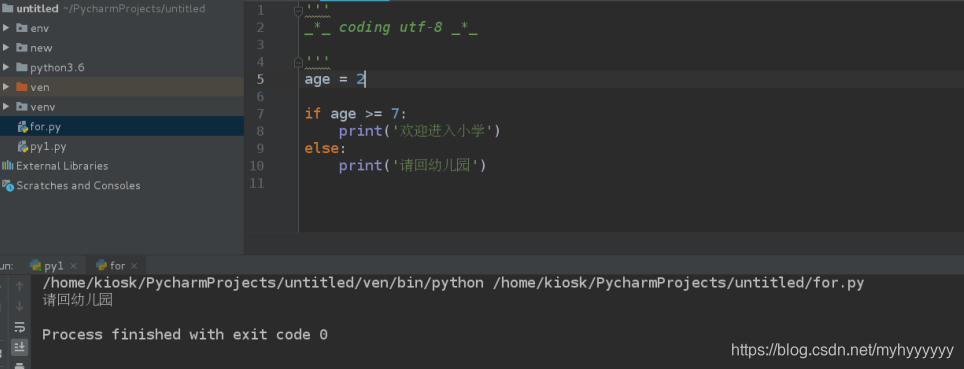The image size is (964, 369).
Task: Expand the ven folder arrow
Action: pos(6,87)
